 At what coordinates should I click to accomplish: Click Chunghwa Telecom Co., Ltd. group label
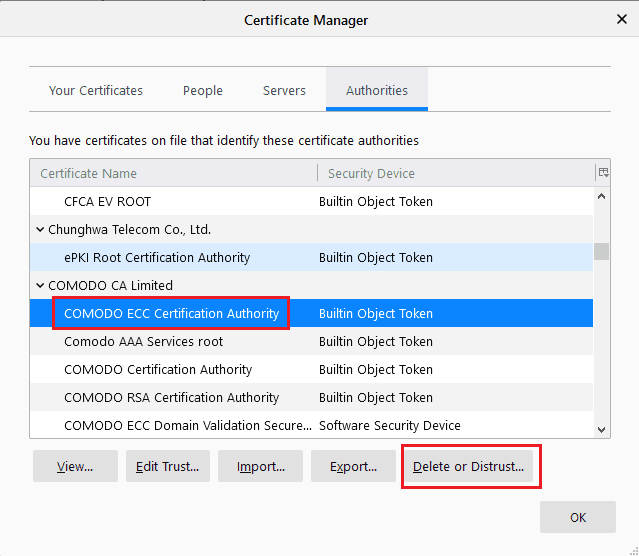point(130,229)
